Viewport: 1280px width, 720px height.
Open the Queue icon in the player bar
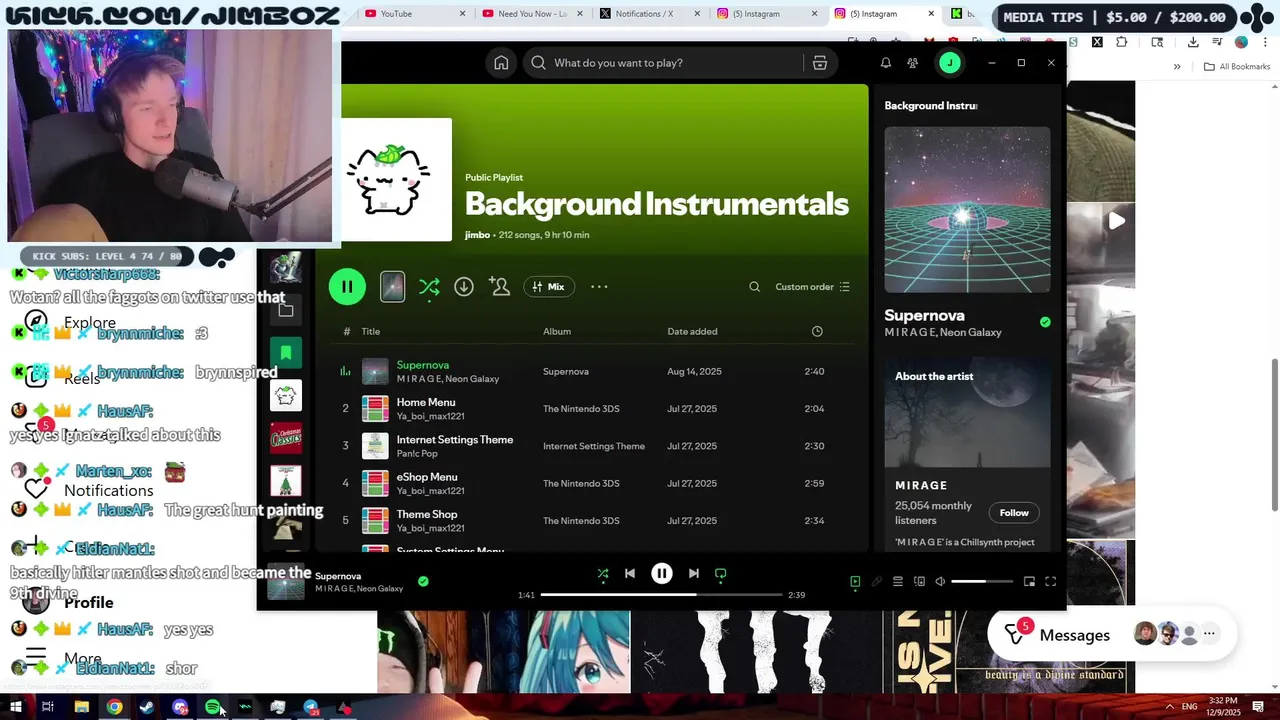click(x=898, y=581)
